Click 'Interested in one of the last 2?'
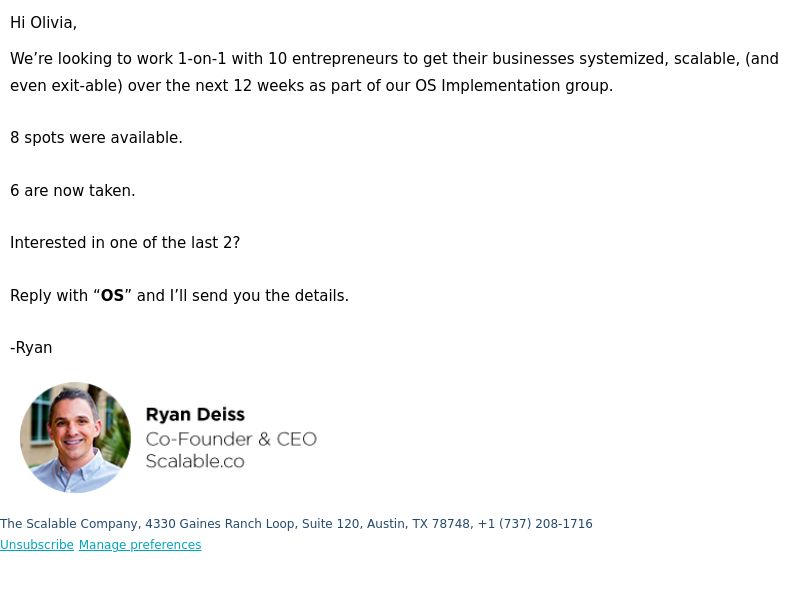Viewport: 800px width, 600px height. coord(125,243)
